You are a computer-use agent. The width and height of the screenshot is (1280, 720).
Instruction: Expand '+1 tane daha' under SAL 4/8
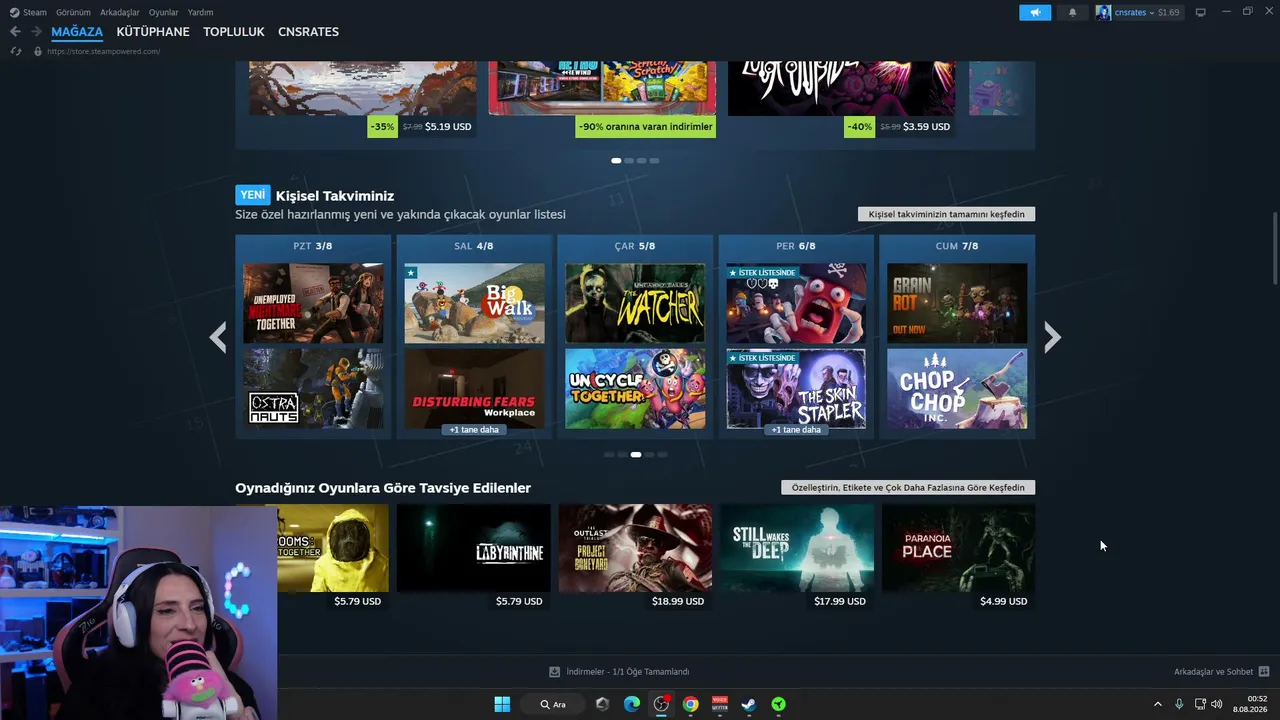point(474,430)
